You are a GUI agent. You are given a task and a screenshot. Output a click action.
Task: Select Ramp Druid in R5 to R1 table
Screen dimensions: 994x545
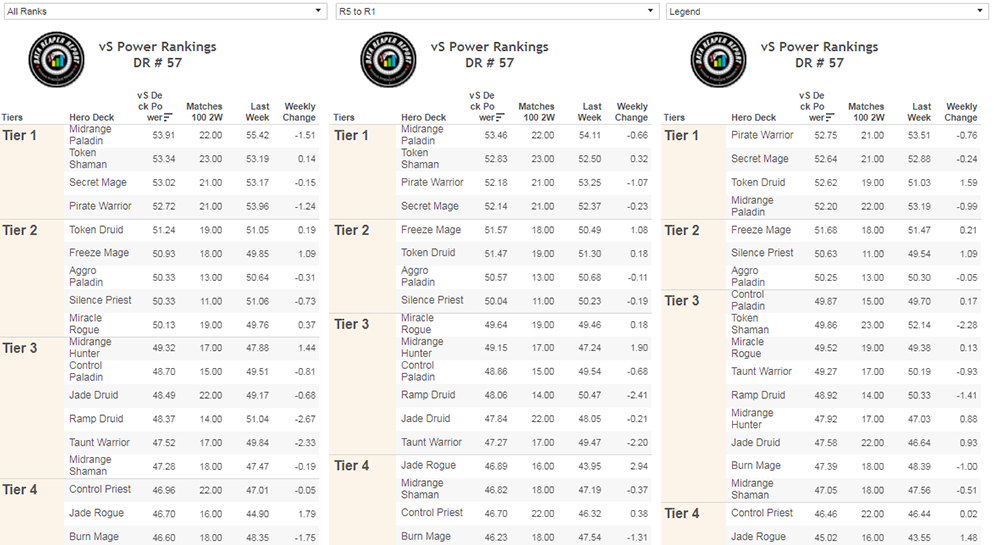tap(428, 395)
